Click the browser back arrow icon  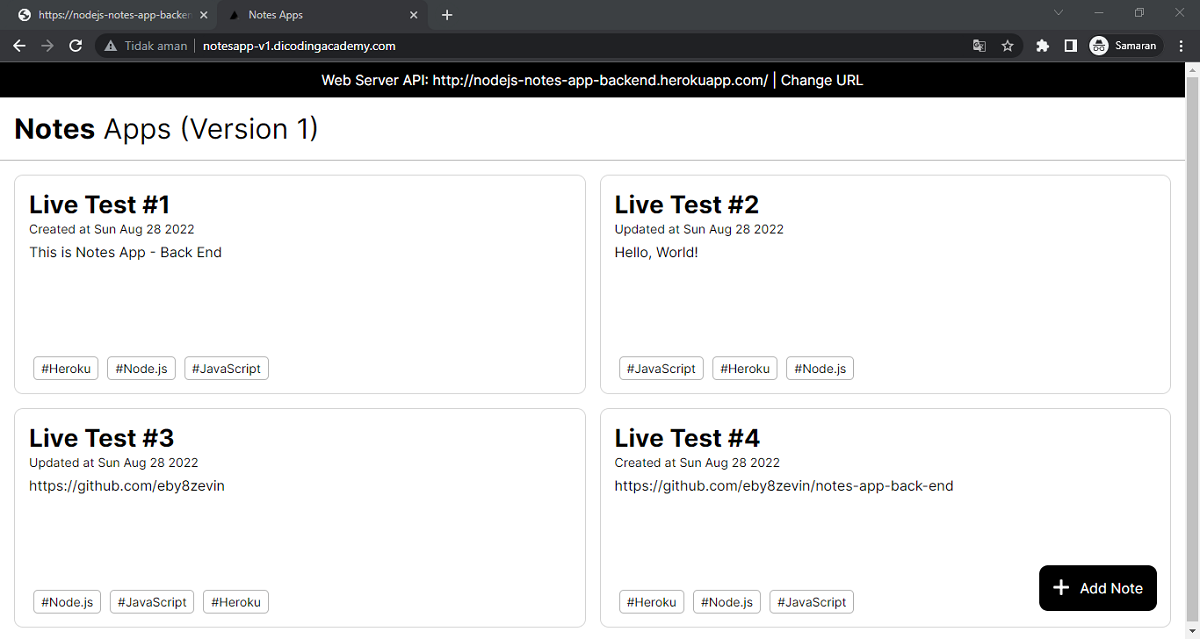19,46
